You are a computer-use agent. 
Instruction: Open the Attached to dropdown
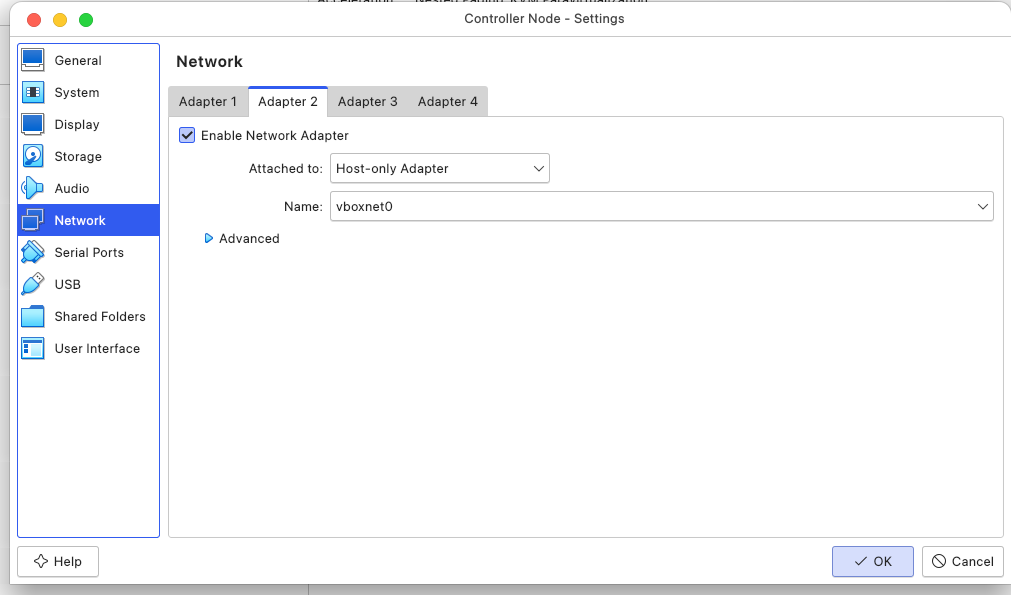coord(439,168)
